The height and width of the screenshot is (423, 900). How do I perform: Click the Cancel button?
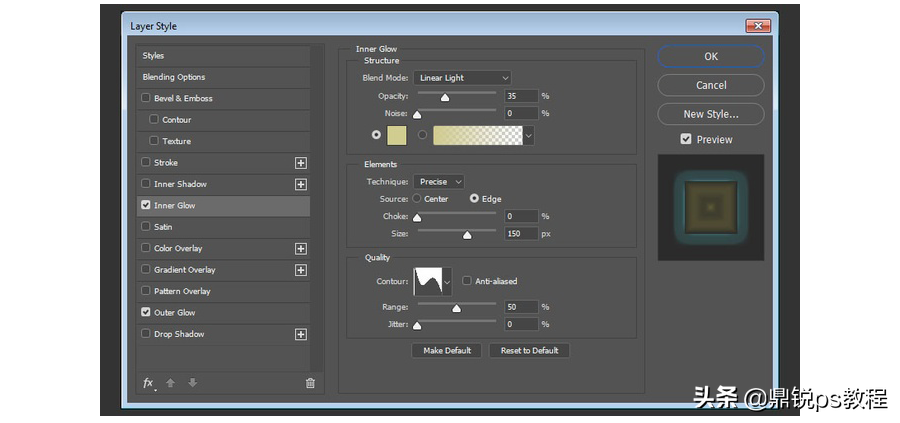tap(711, 85)
